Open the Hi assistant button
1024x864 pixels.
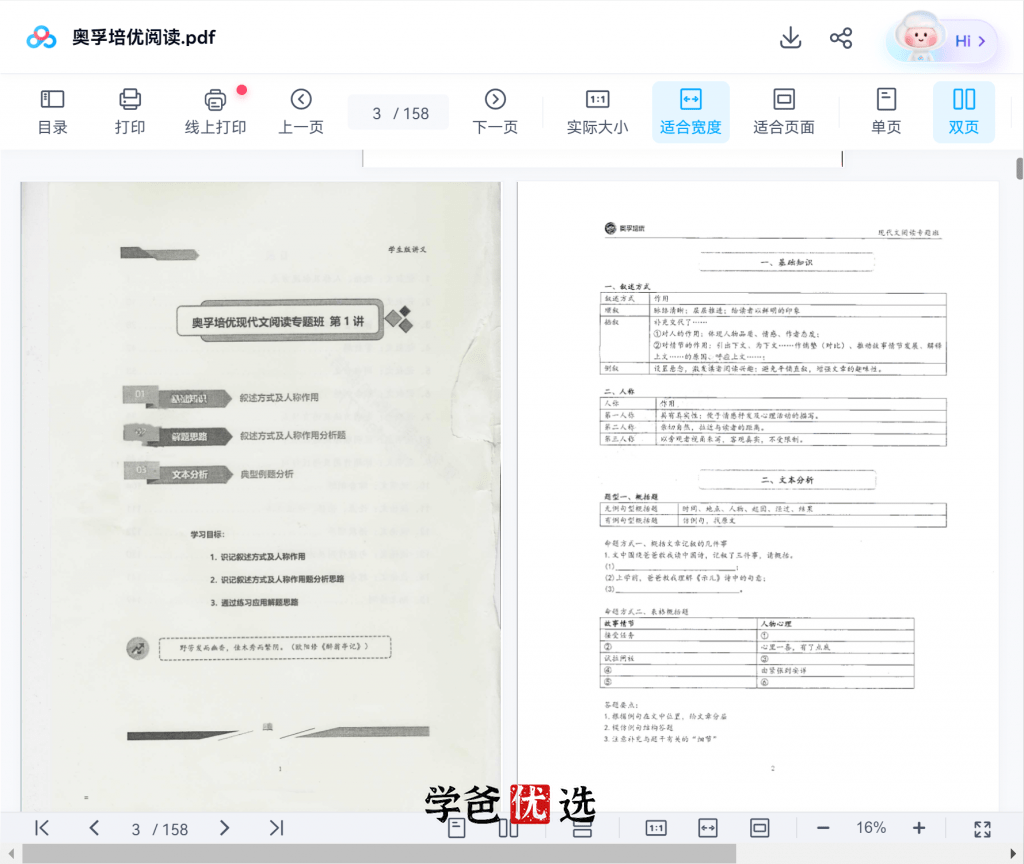[942, 40]
